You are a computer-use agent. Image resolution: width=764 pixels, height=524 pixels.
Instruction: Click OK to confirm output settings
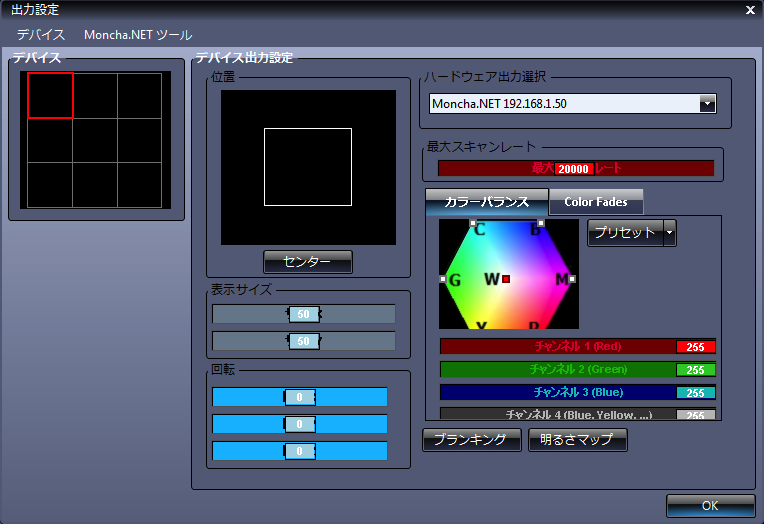pos(710,506)
